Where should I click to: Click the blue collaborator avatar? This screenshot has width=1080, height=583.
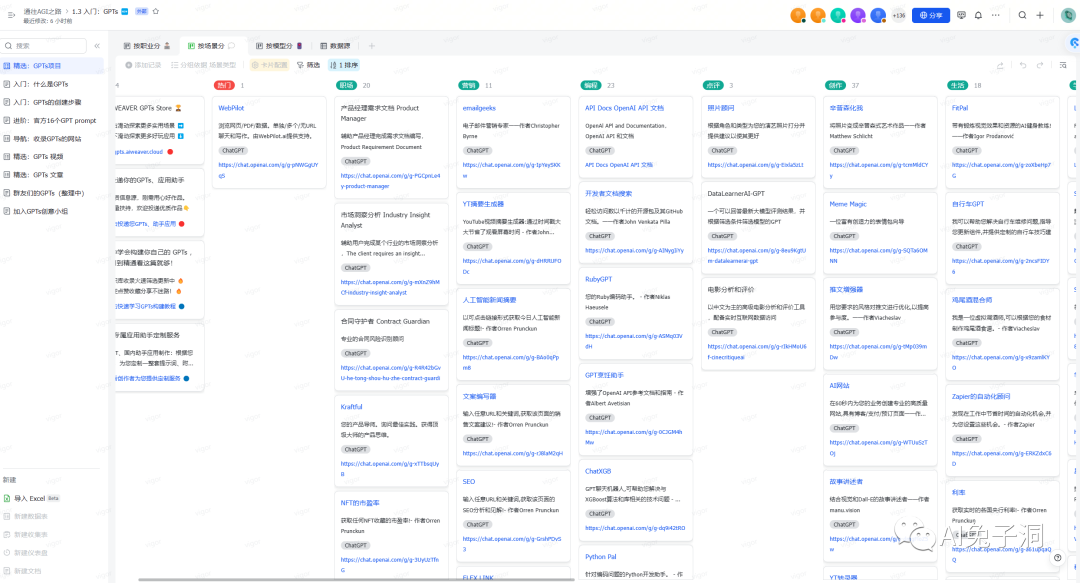[x=878, y=15]
